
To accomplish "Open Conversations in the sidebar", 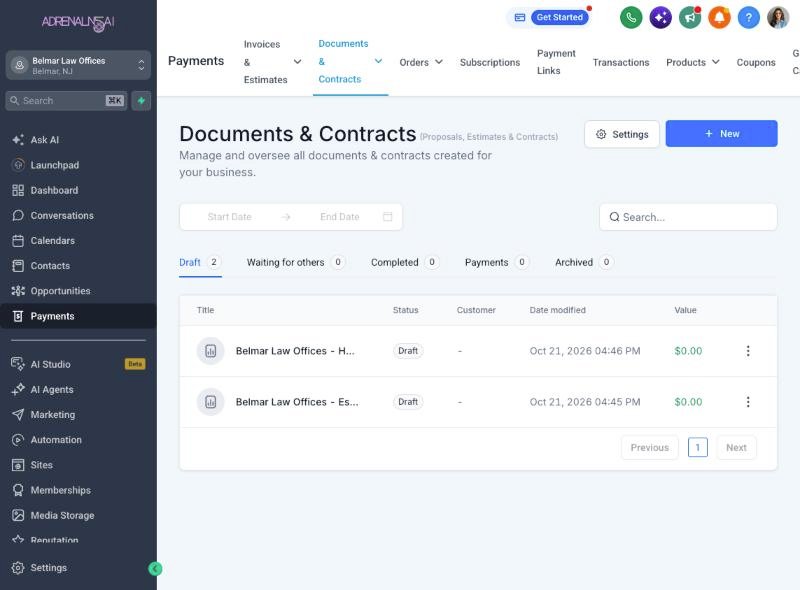I will pos(62,215).
